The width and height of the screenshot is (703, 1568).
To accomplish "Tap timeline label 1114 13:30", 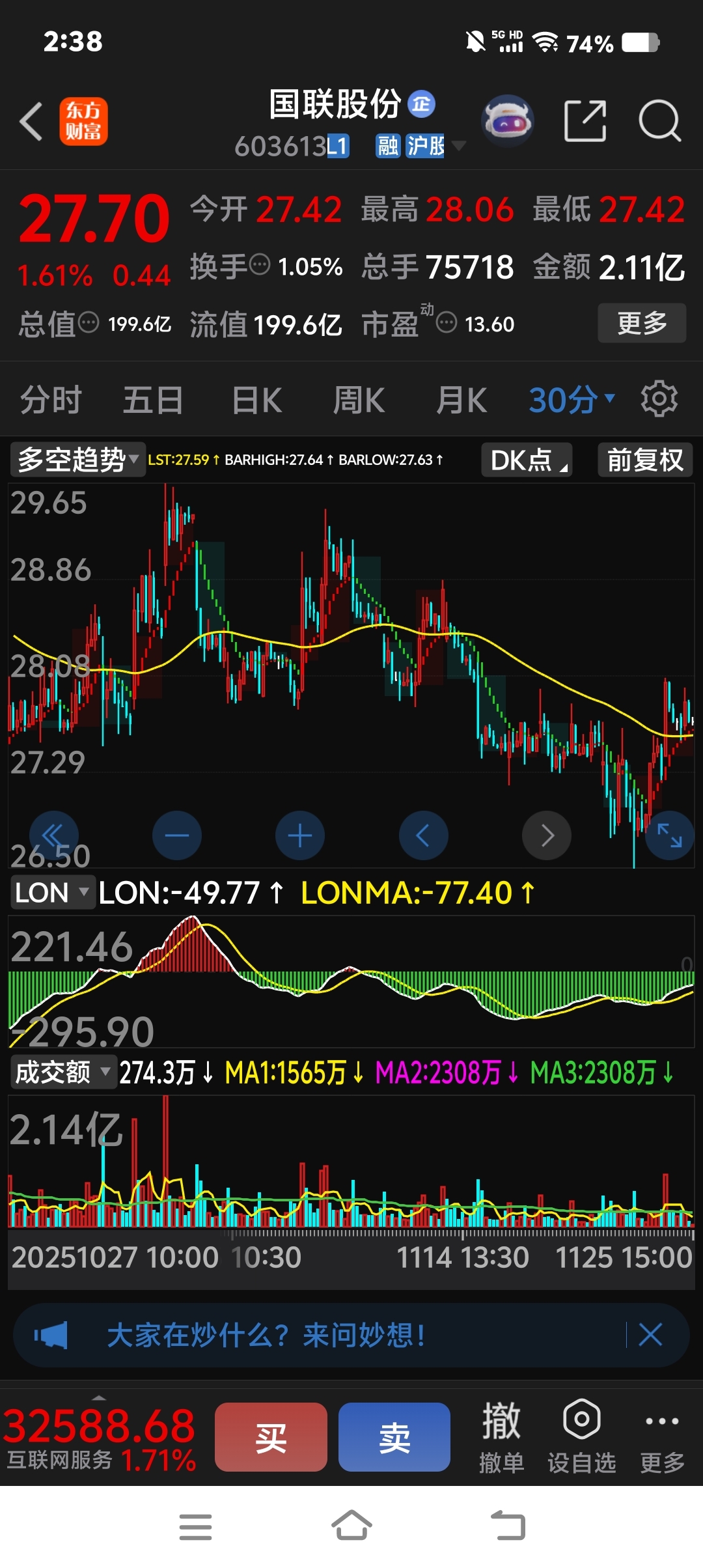I will click(x=462, y=1257).
